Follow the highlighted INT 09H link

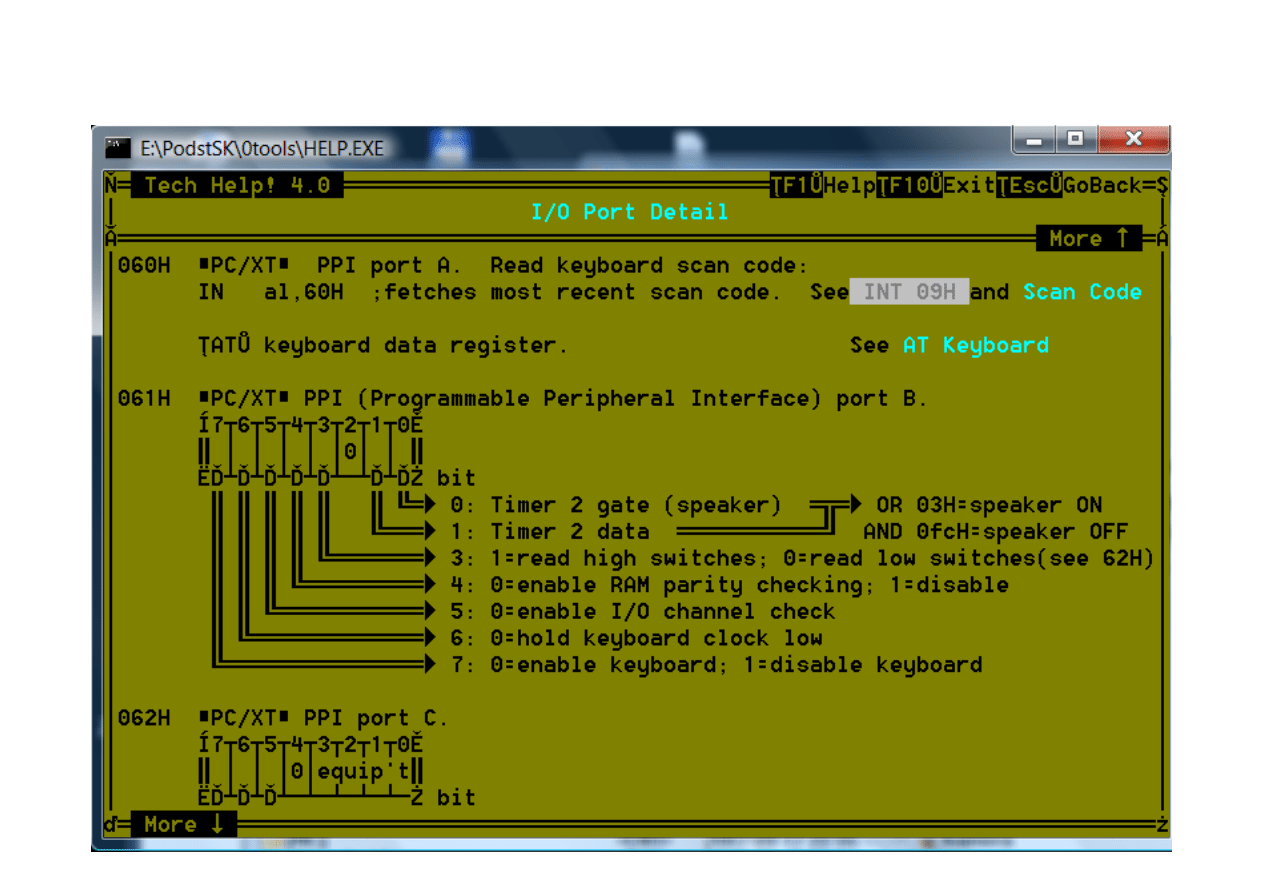coord(909,292)
